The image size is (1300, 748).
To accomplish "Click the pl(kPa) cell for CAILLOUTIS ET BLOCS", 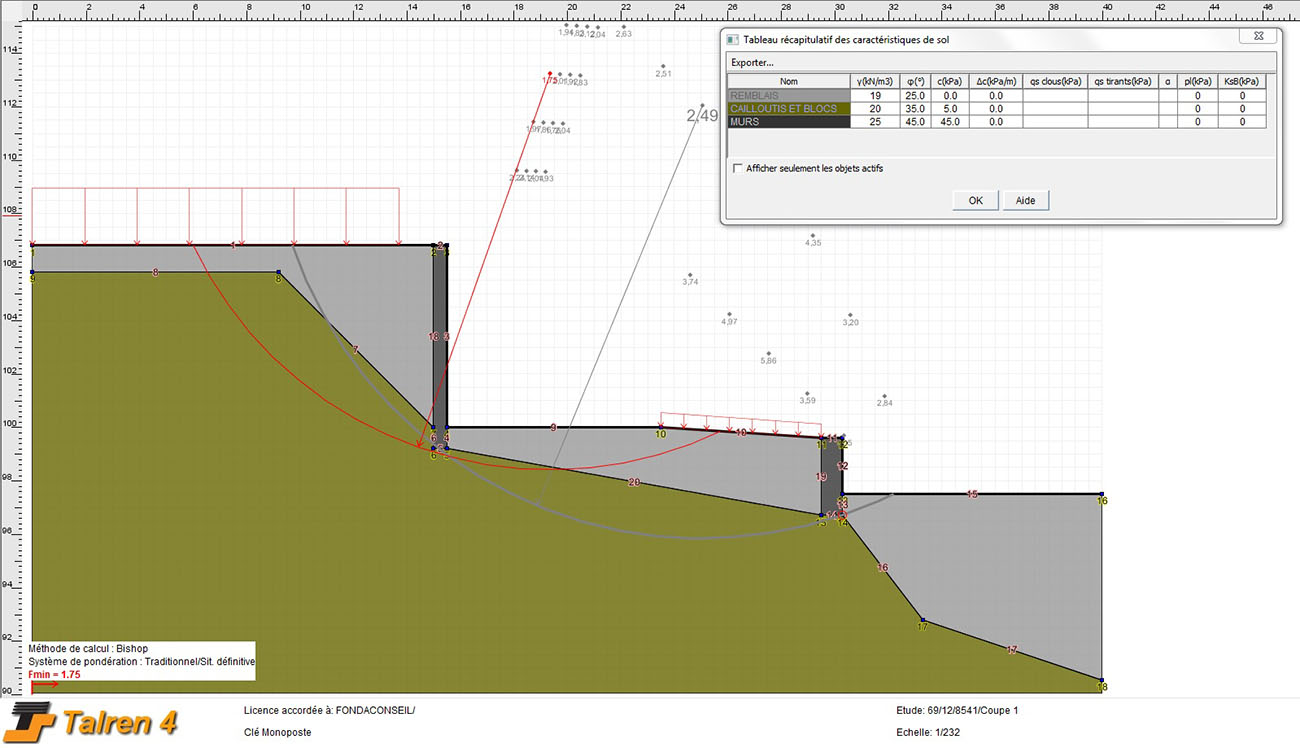I will [x=1197, y=109].
